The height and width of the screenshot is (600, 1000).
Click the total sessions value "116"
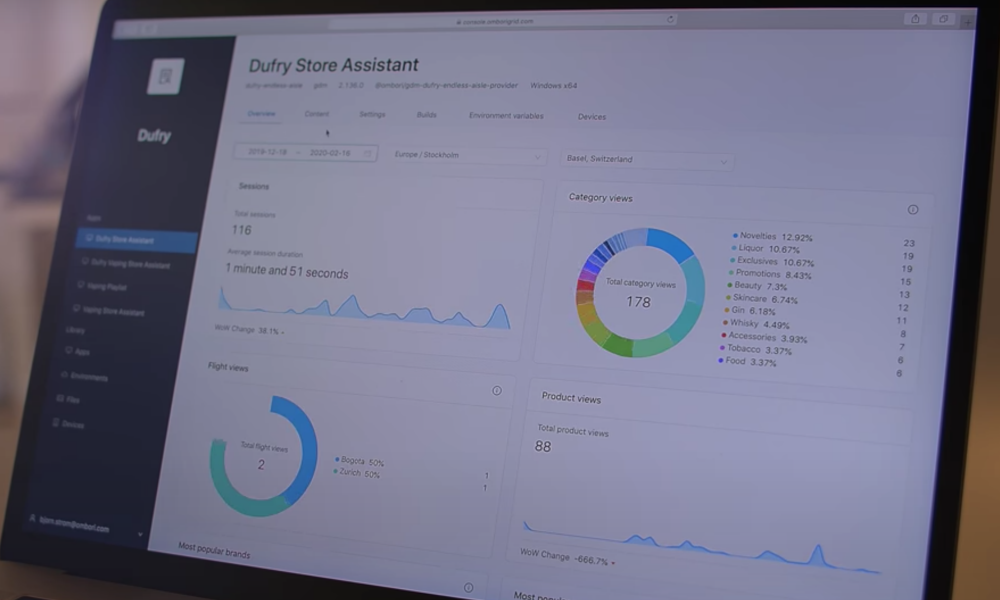[242, 230]
